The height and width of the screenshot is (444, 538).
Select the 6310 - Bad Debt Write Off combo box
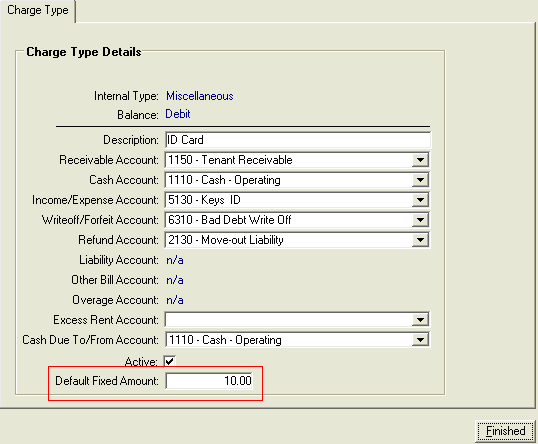pyautogui.click(x=297, y=220)
